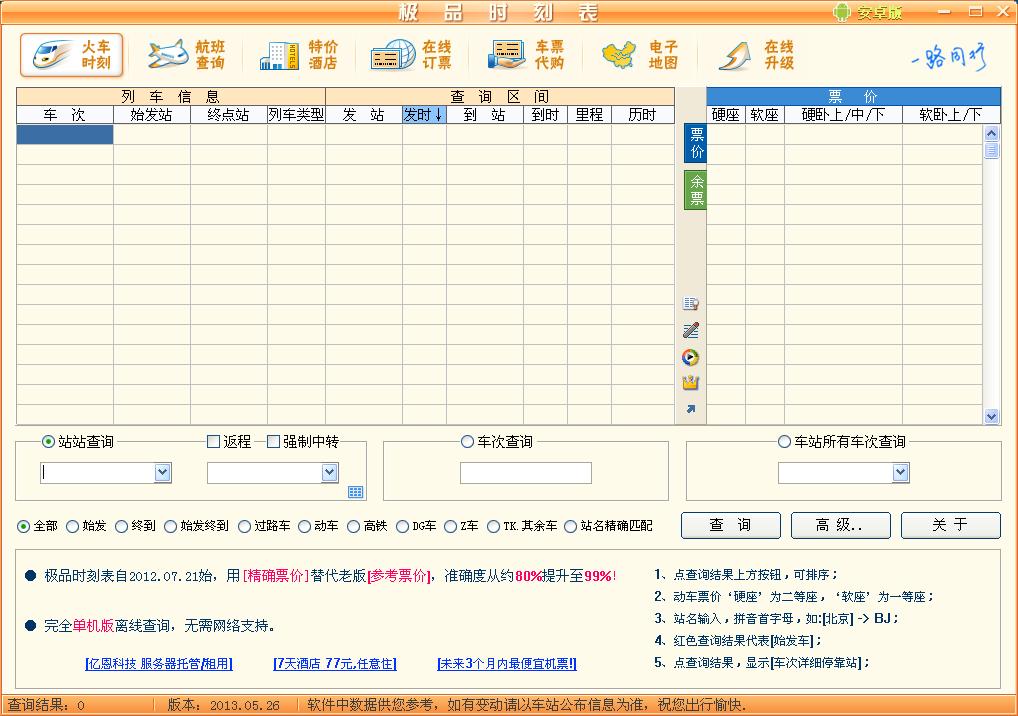
Task: Click the small calendar grid icon
Action: (x=356, y=492)
